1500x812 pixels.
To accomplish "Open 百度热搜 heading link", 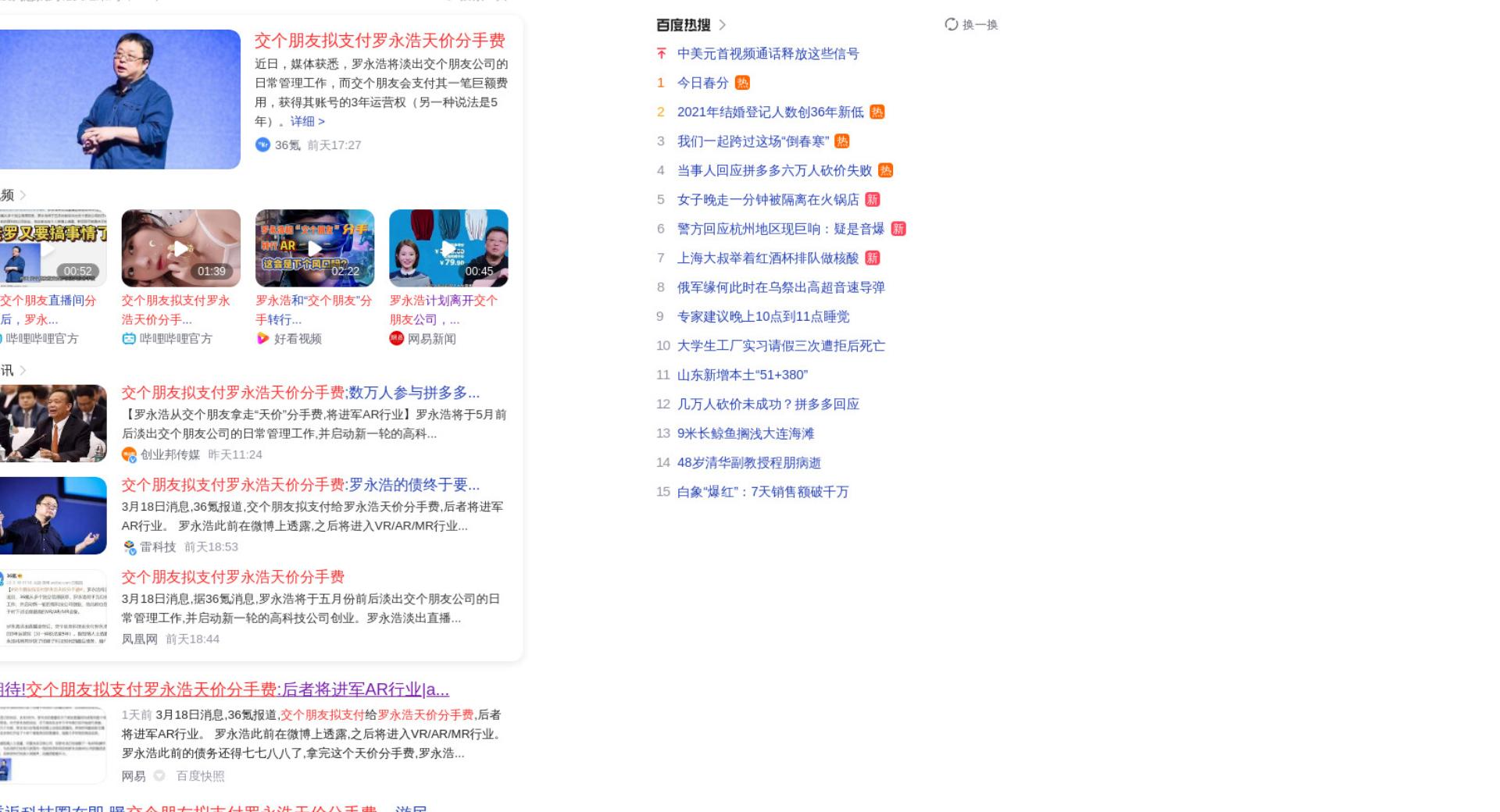I will [684, 25].
